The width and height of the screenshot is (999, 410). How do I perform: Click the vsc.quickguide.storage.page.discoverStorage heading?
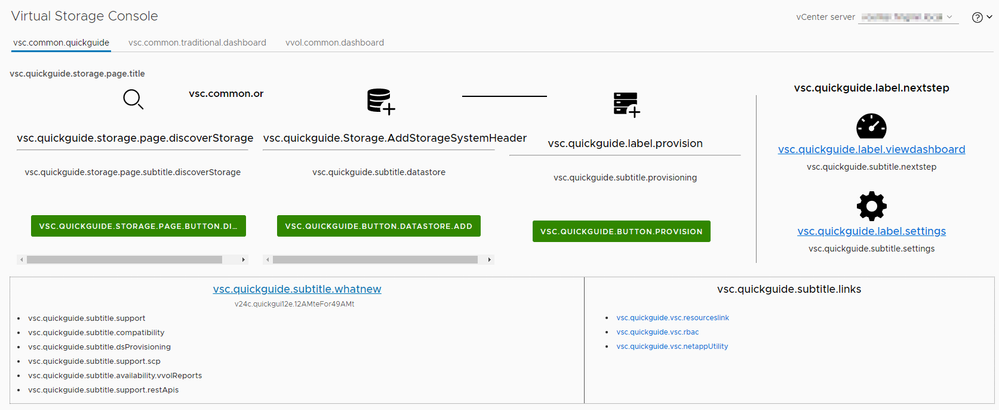click(135, 138)
